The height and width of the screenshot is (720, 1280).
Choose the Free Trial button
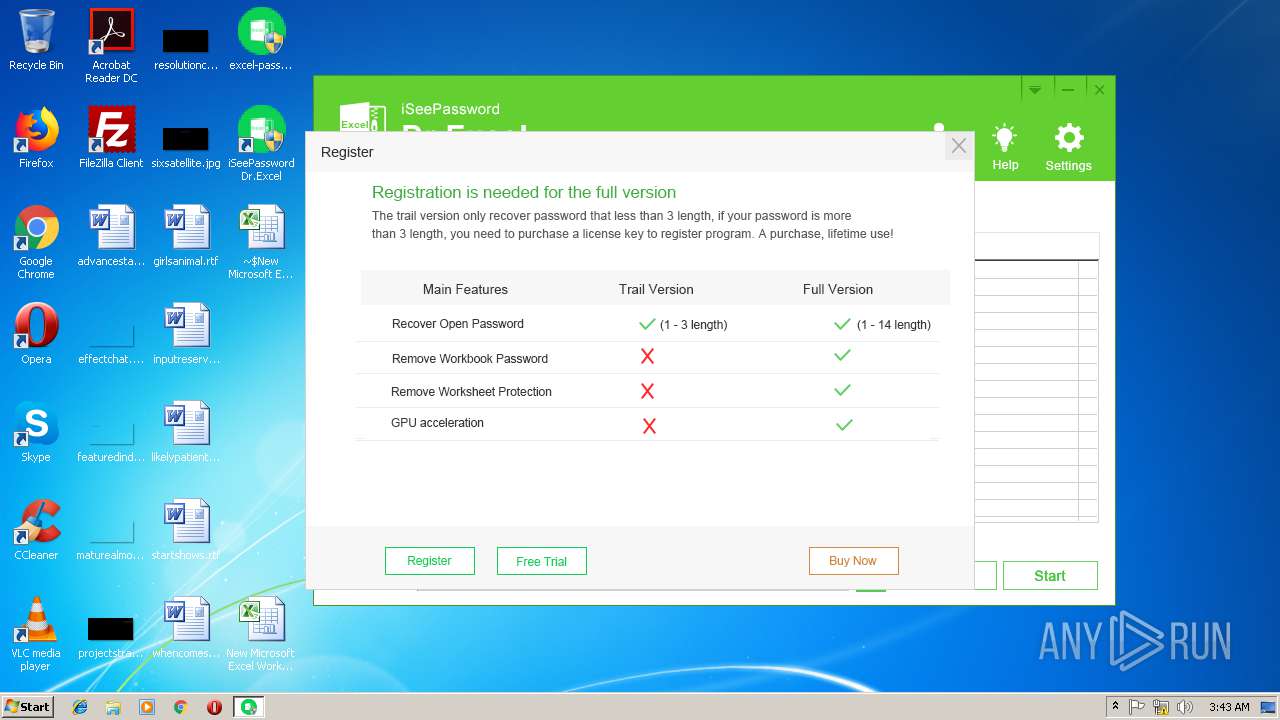[541, 561]
